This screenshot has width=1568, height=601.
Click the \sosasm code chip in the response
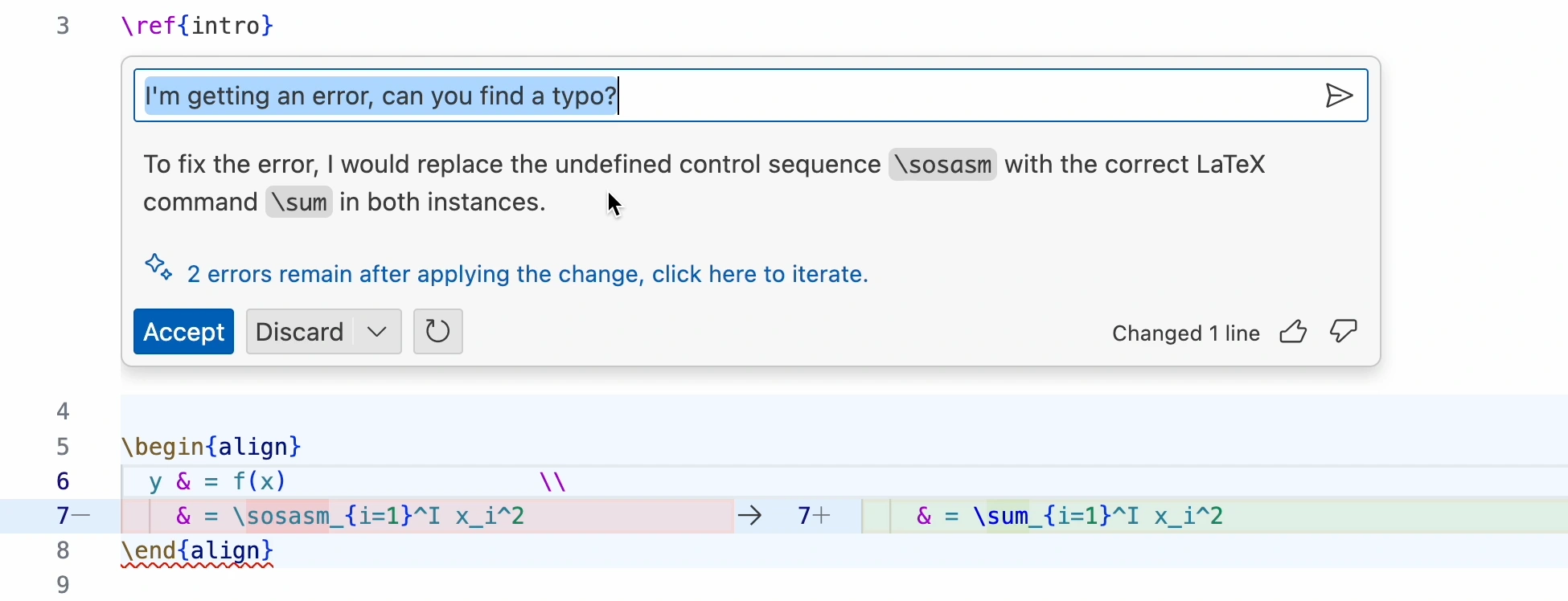(942, 165)
